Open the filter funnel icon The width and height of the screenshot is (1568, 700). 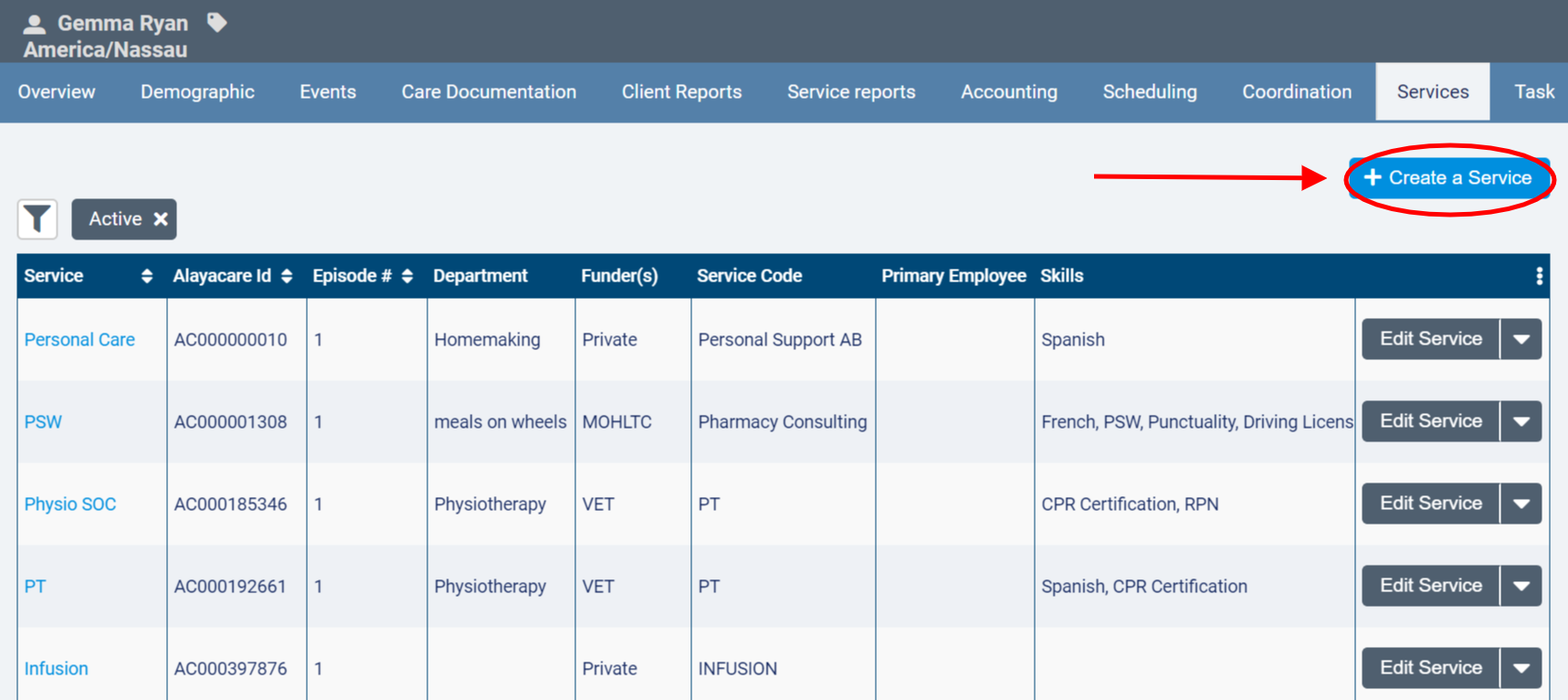tap(37, 219)
